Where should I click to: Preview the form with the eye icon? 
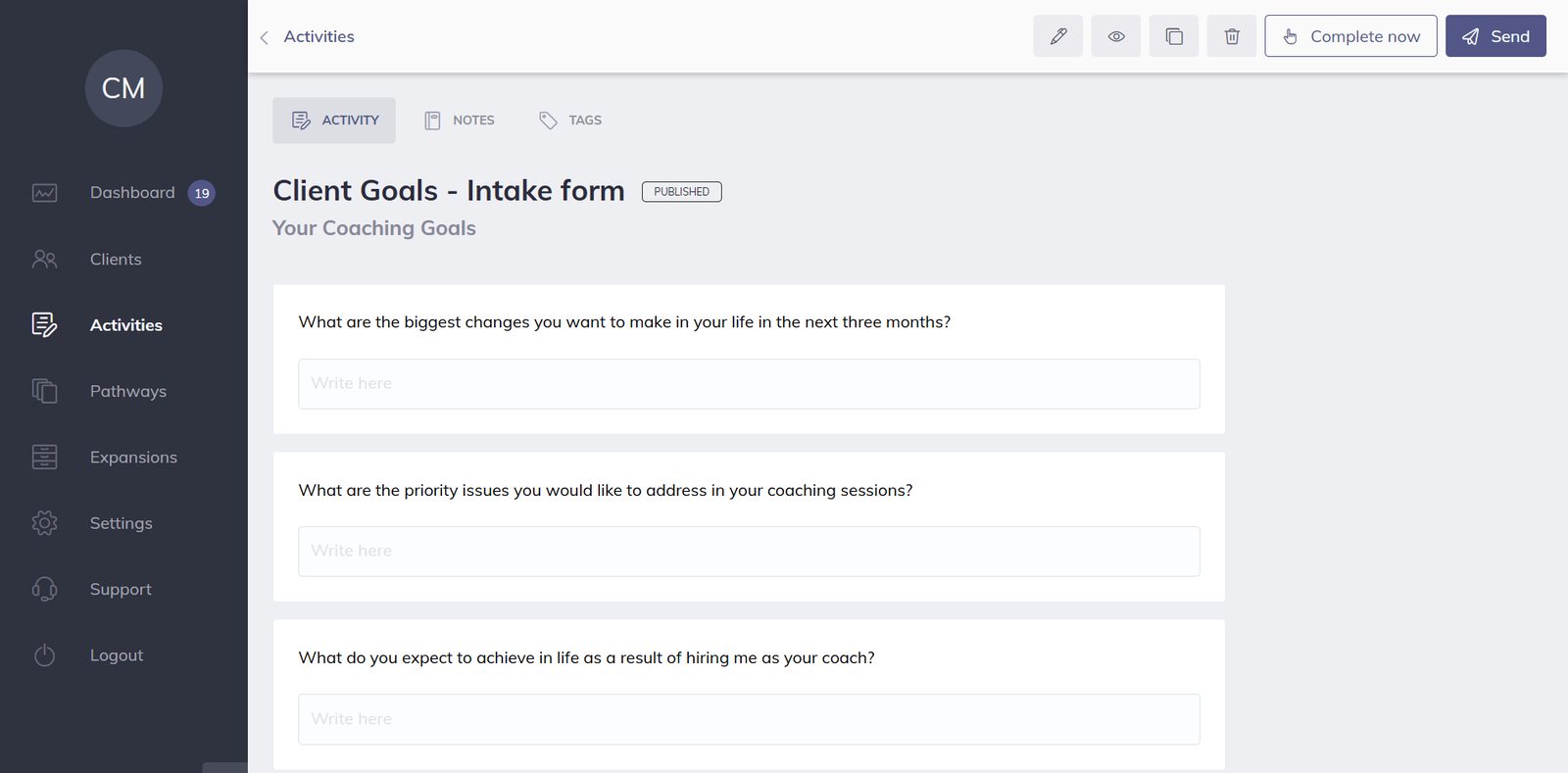[x=1115, y=36]
